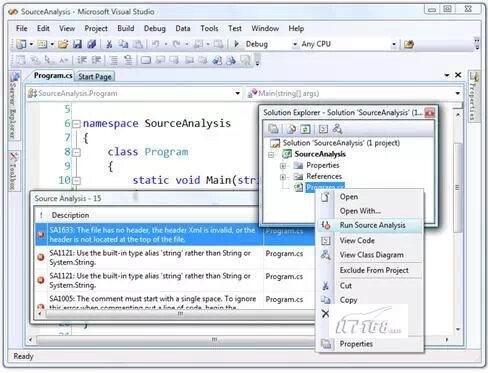Viewport: 488px width, 373px height.
Task: Select the SA1005 comment single space warning row
Action: [x=175, y=301]
